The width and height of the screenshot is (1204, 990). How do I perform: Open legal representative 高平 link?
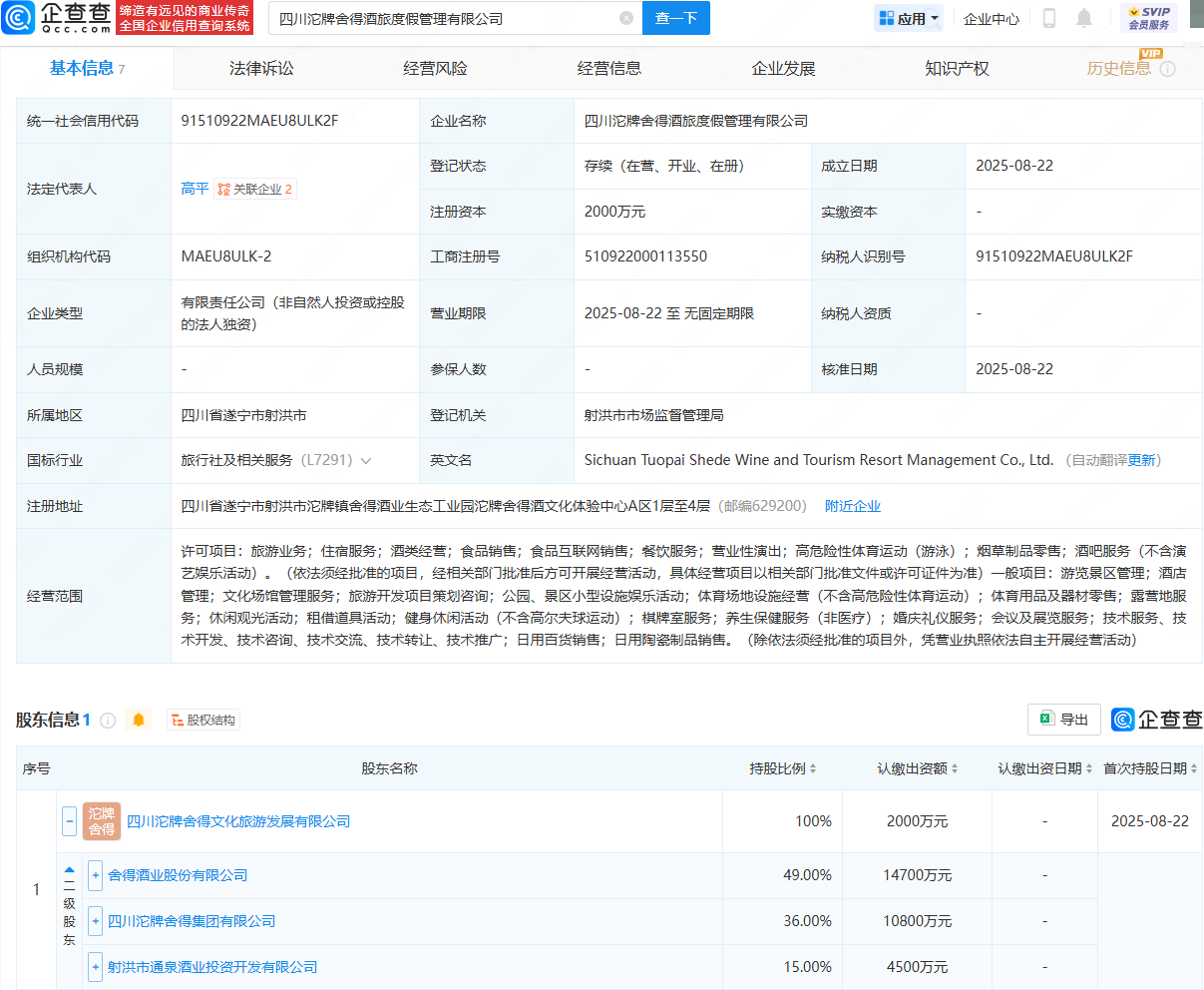click(195, 189)
